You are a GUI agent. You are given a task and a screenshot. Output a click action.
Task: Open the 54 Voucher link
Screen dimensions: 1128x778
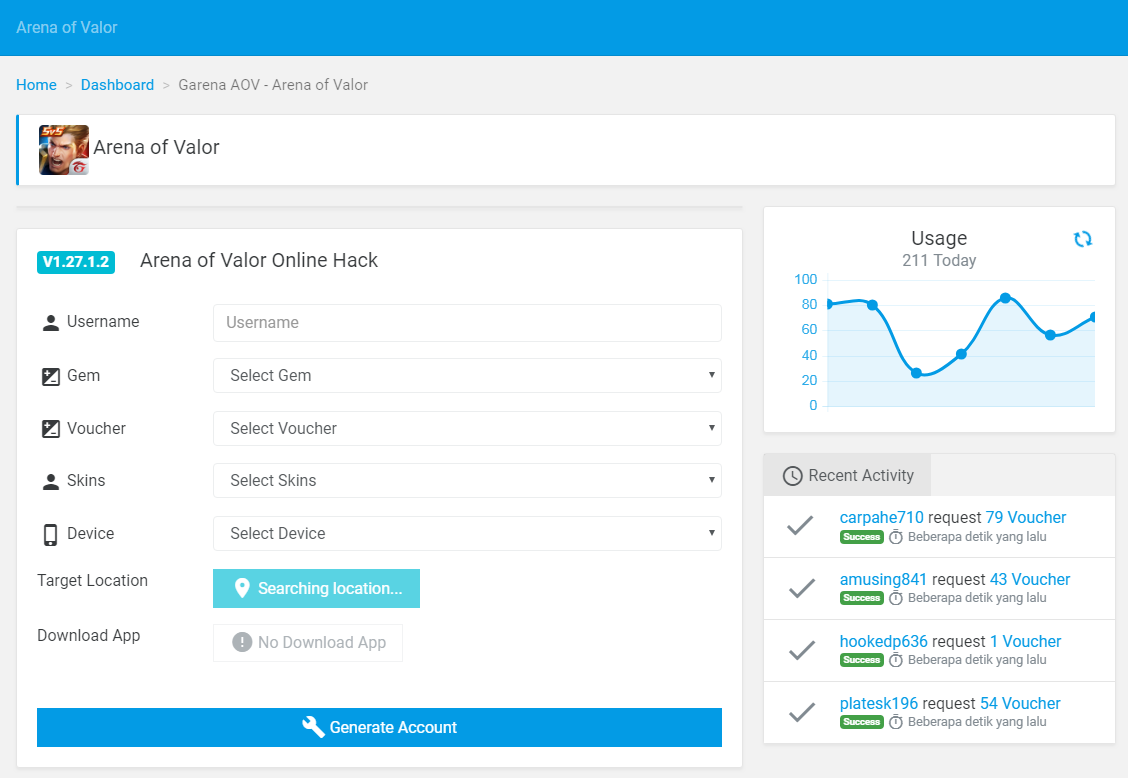pyautogui.click(x=1020, y=703)
